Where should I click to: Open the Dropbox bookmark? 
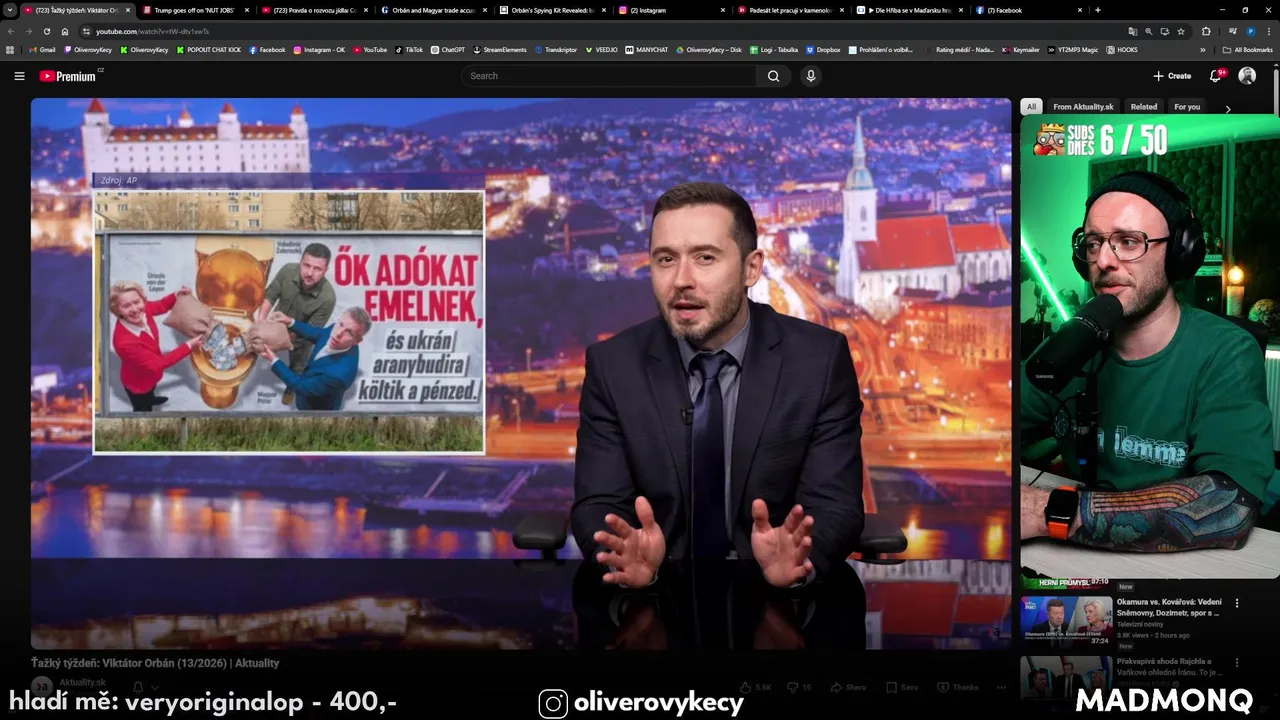[x=823, y=49]
